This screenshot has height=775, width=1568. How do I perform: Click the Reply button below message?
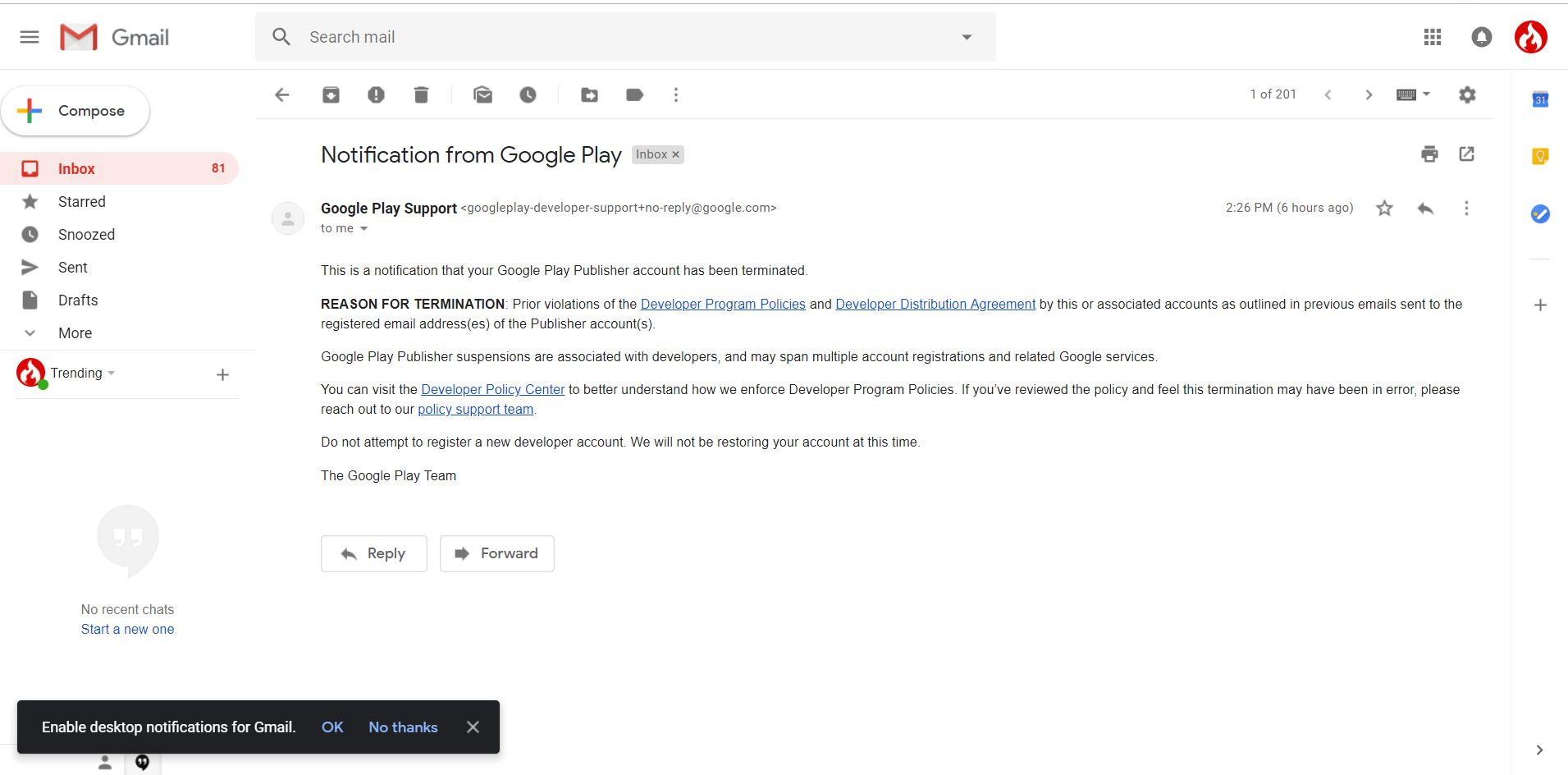374,553
